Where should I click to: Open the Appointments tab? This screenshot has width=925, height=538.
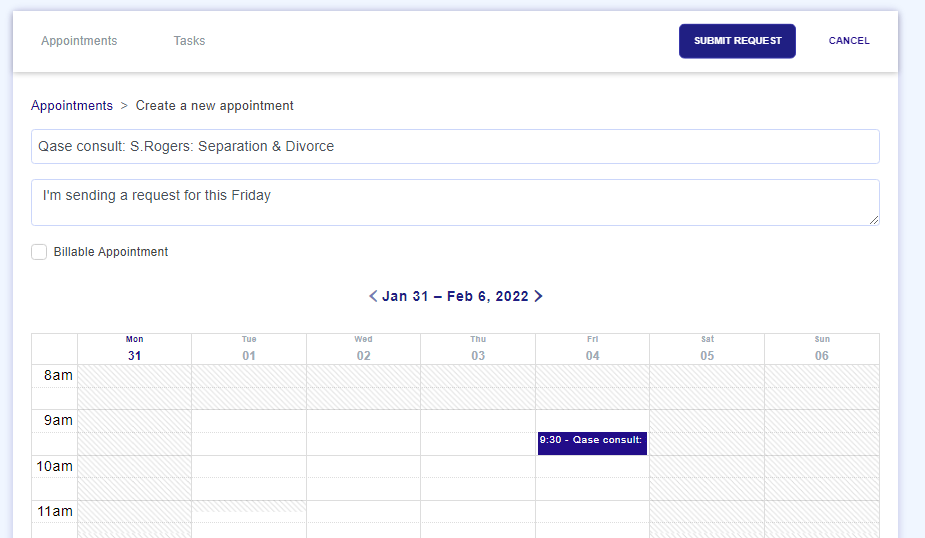(79, 41)
